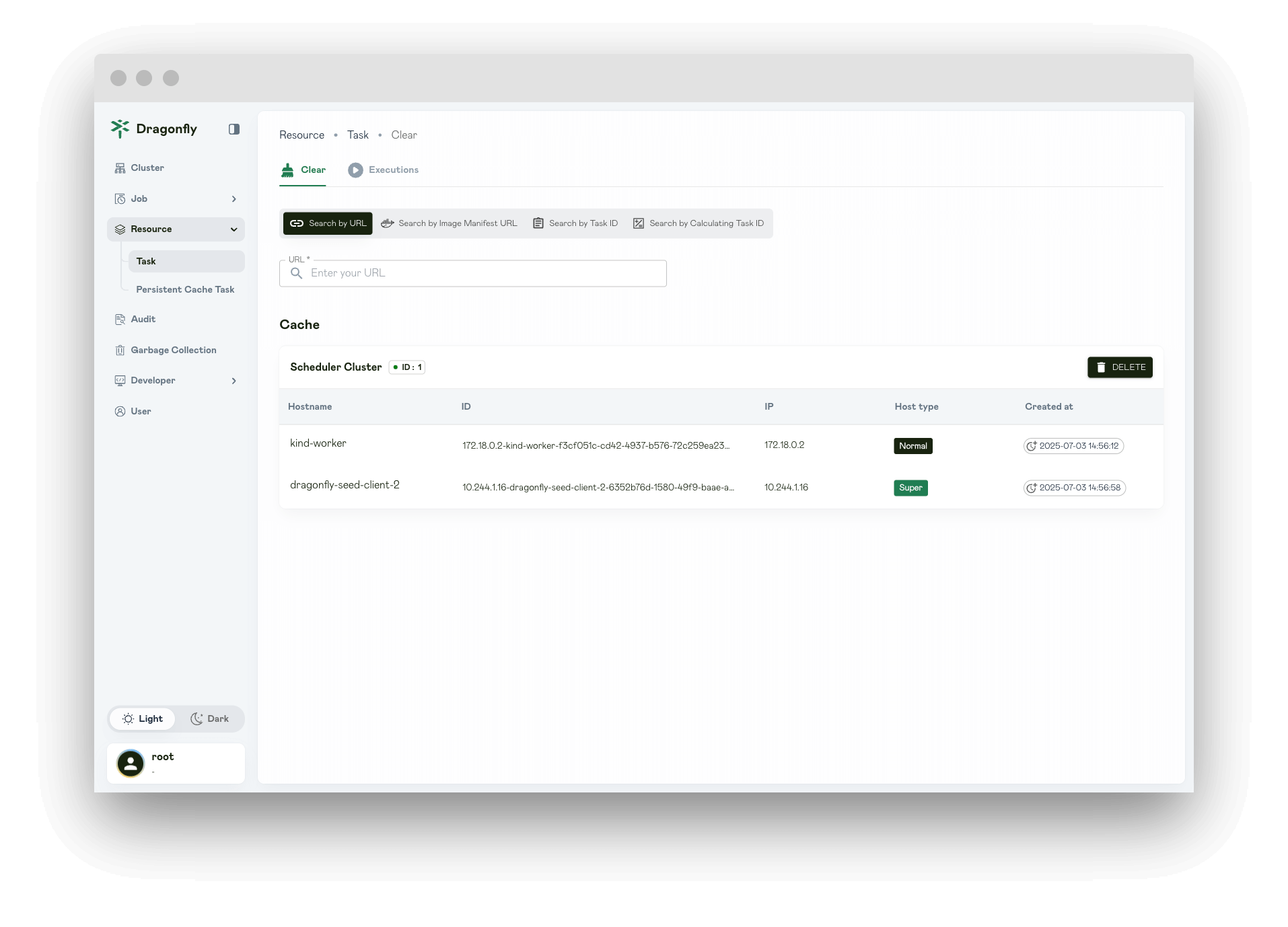Click the Garbage Collection trash icon
This screenshot has width=1288, height=927.
click(x=120, y=350)
